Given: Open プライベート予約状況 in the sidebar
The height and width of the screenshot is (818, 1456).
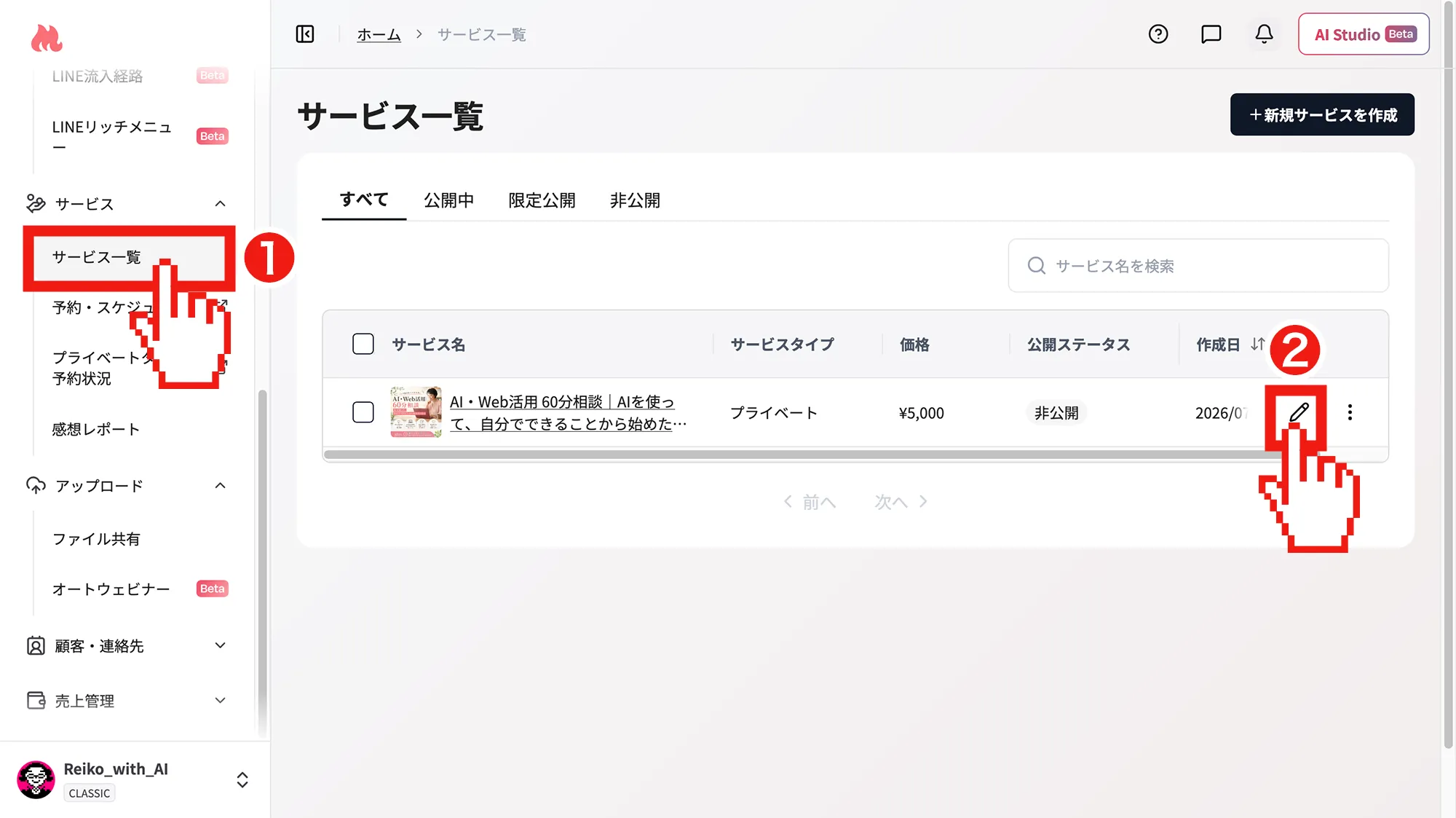Looking at the screenshot, I should [102, 368].
